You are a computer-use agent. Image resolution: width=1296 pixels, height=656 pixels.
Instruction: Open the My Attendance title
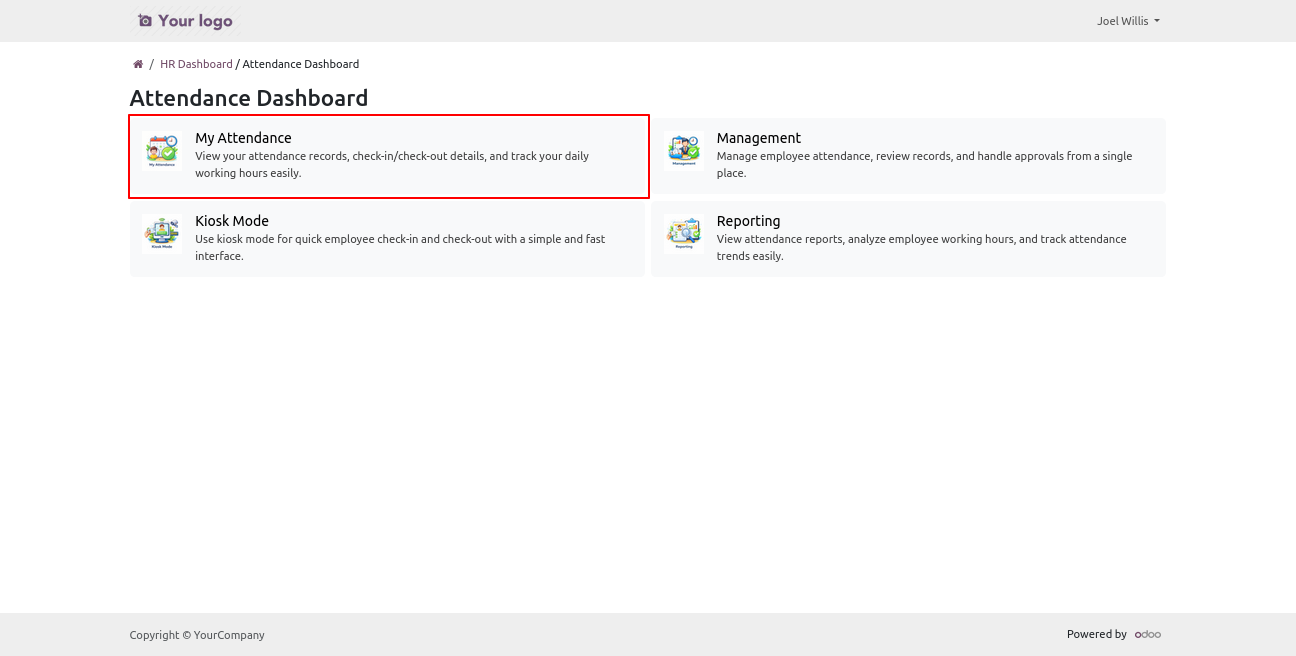(x=243, y=138)
